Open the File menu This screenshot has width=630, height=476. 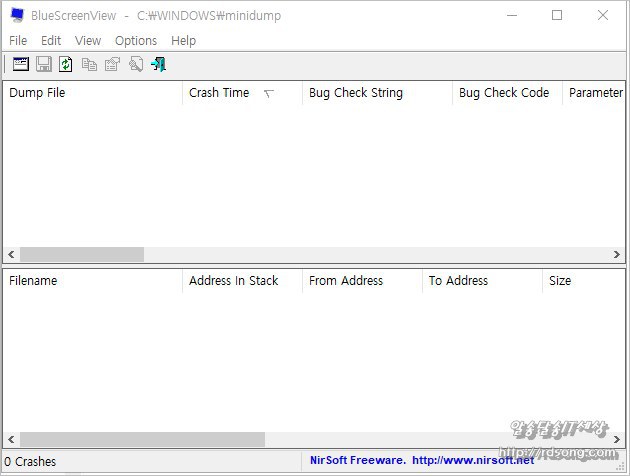click(18, 40)
